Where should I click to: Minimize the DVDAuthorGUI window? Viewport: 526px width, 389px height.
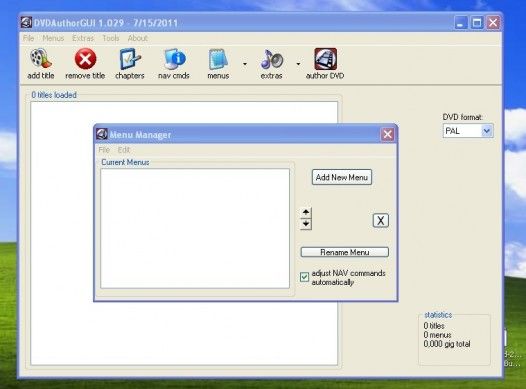[x=460, y=23]
